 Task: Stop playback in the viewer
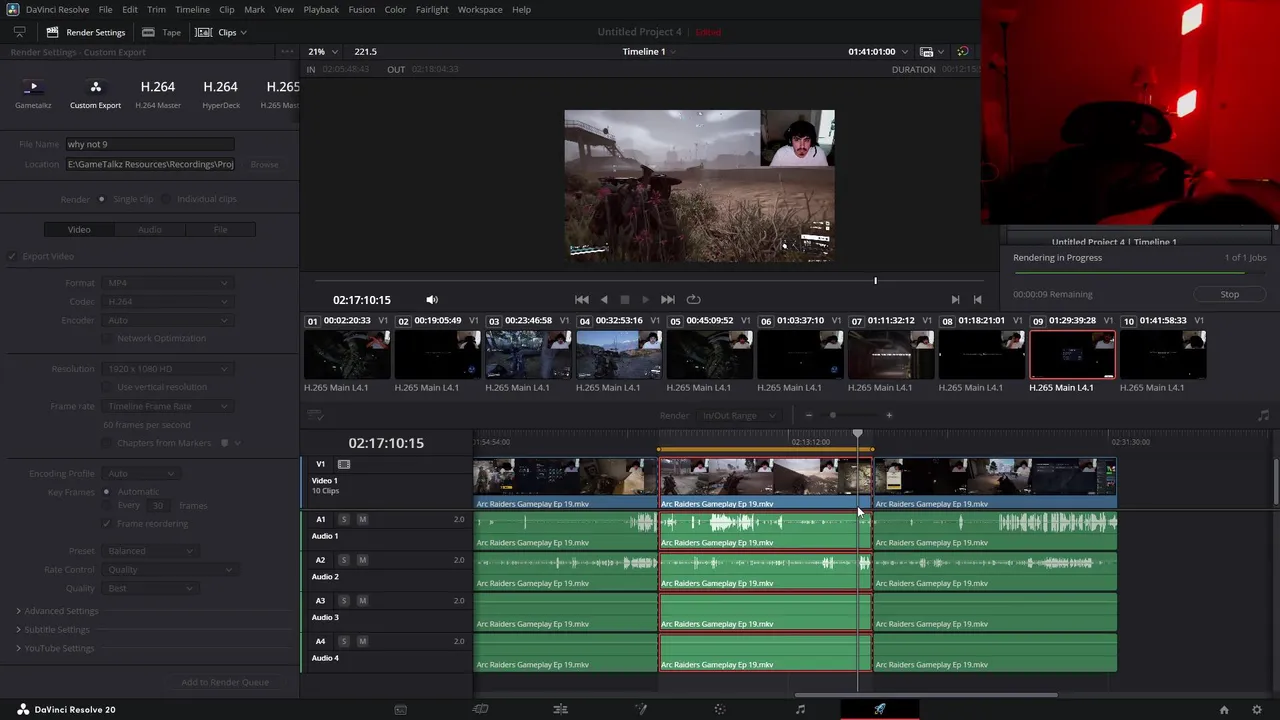[625, 299]
